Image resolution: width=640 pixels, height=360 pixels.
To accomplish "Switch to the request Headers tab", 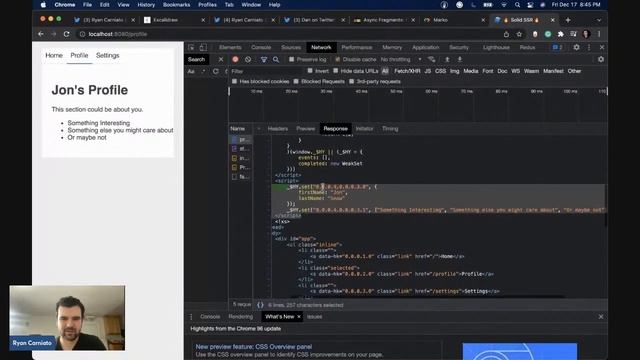I will (278, 129).
